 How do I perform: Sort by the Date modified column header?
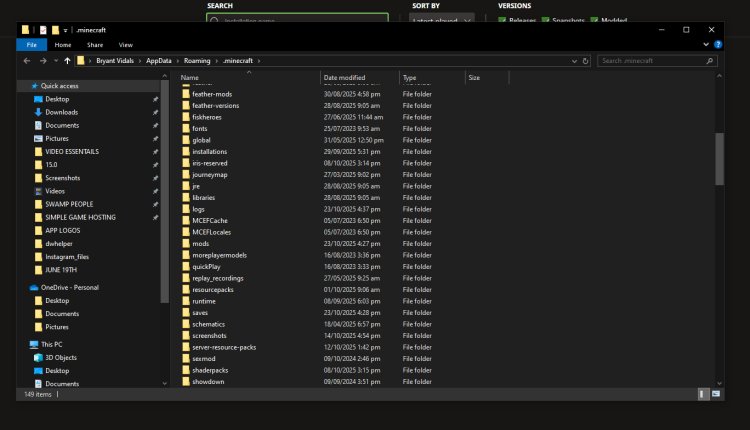[344, 77]
